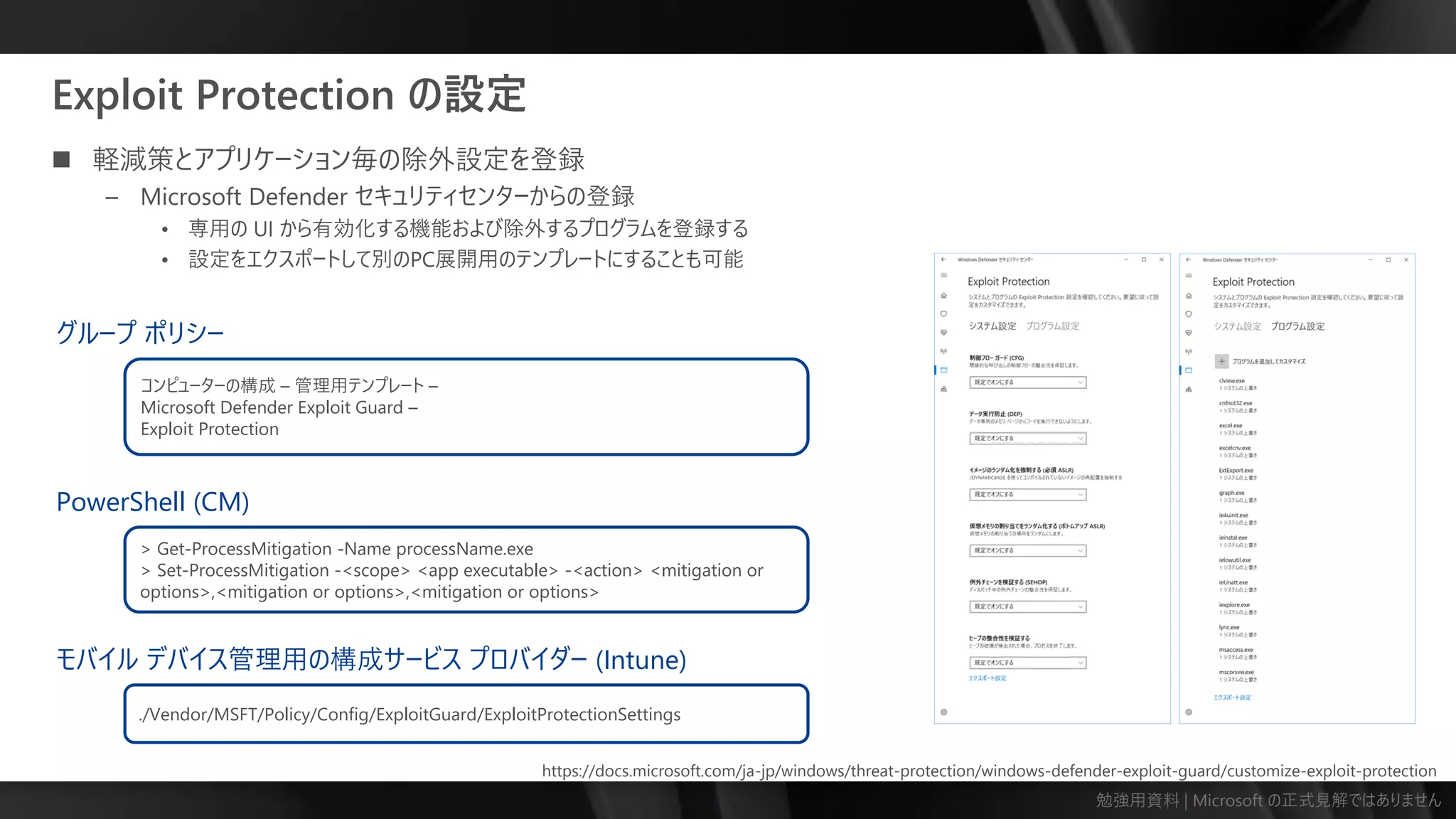This screenshot has width=1456, height=819.
Task: Select cnfnot32.exe program entry
Action: pos(1238,407)
